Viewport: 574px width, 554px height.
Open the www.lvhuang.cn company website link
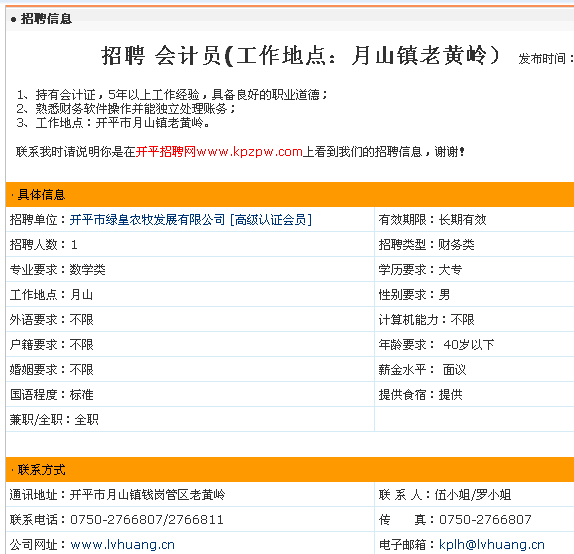click(x=123, y=544)
